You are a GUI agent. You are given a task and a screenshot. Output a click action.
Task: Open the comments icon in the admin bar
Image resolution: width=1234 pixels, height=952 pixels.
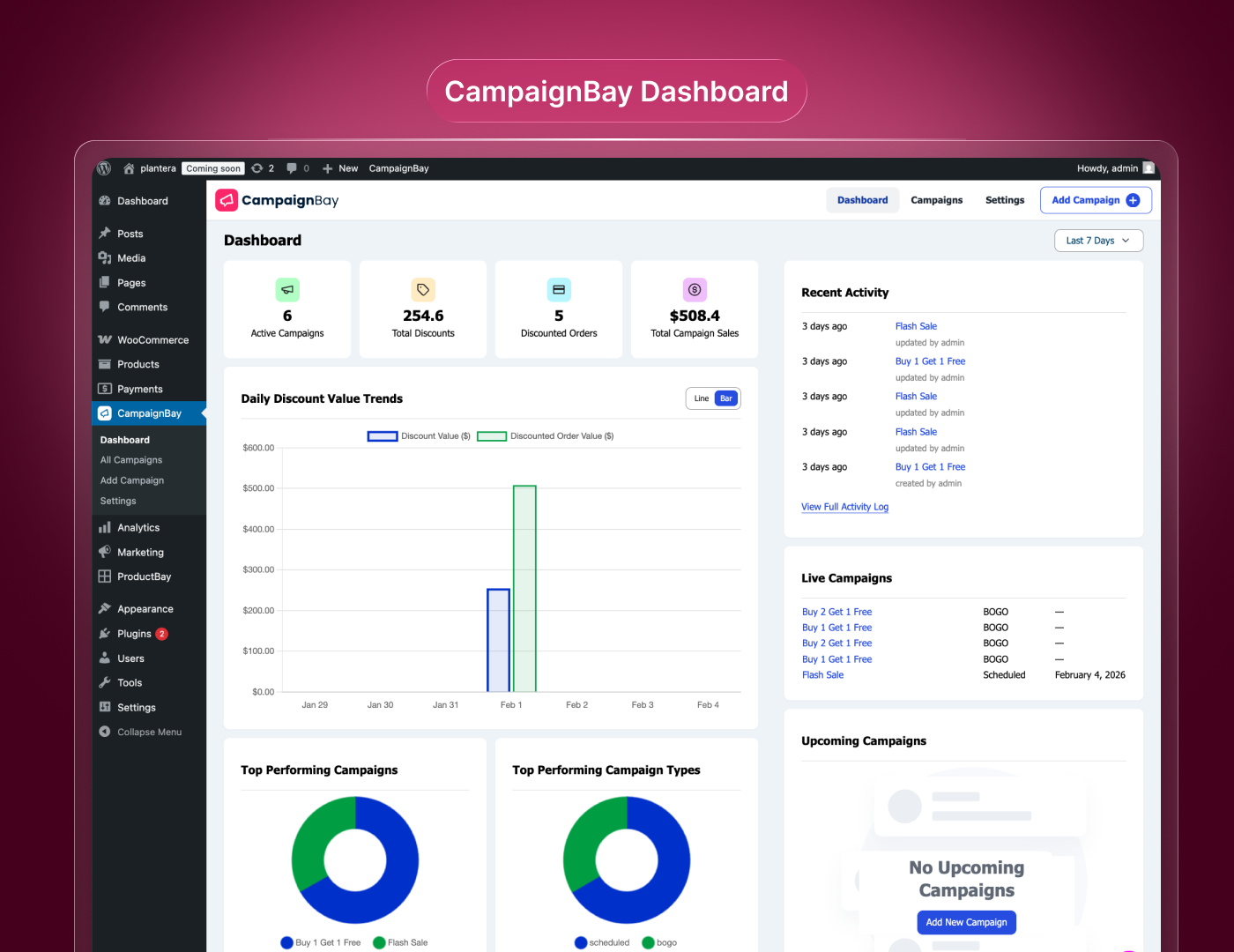293,168
